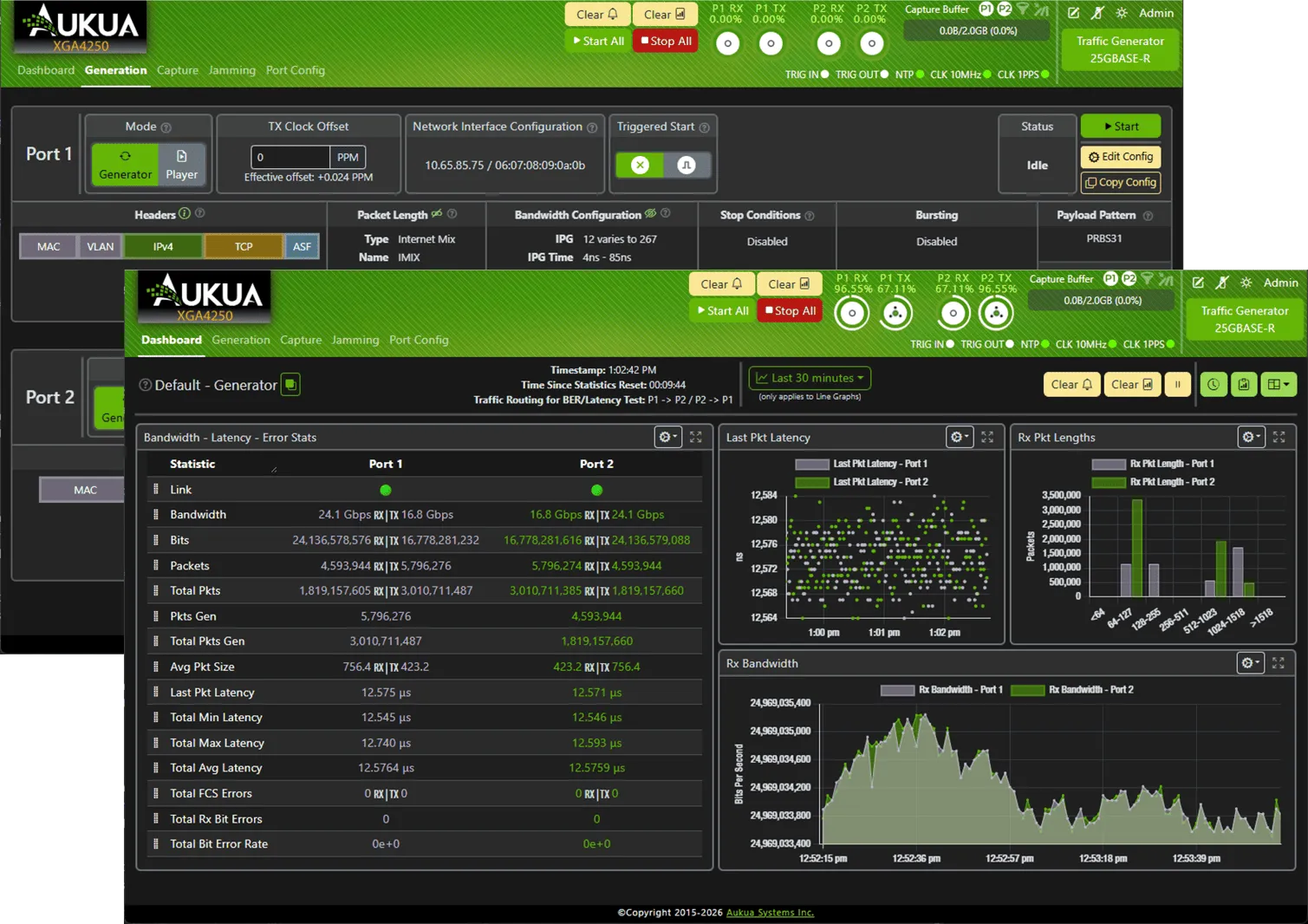
Task: Open the layout dropdown on the Dashboard toolbar
Action: 1279,385
